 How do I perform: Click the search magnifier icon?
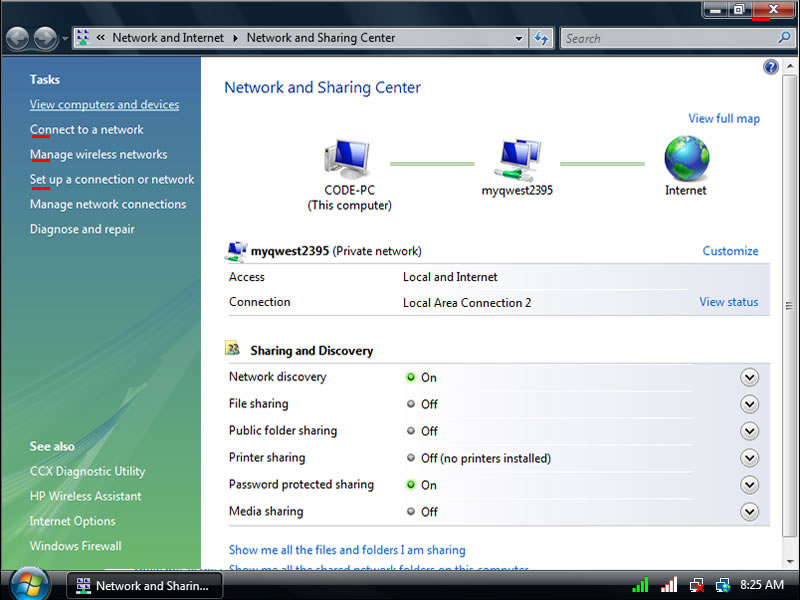pos(784,38)
